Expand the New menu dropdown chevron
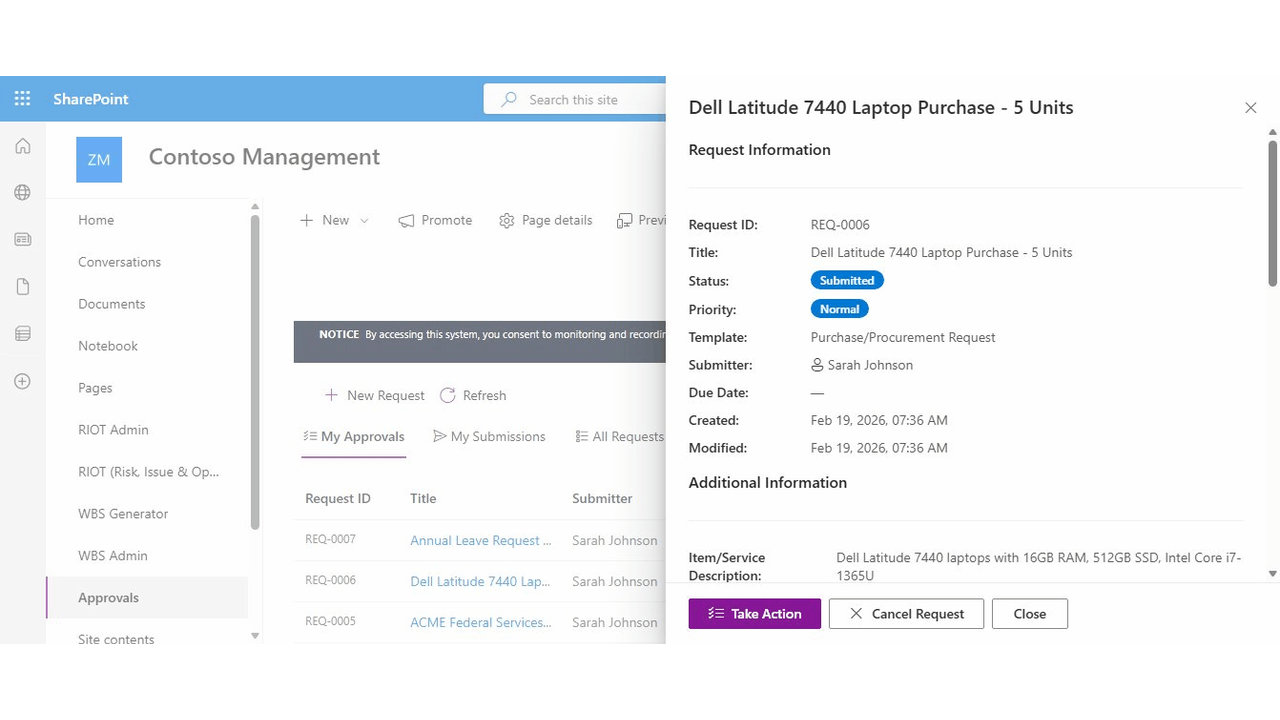Image resolution: width=1280 pixels, height=720 pixels. [363, 220]
